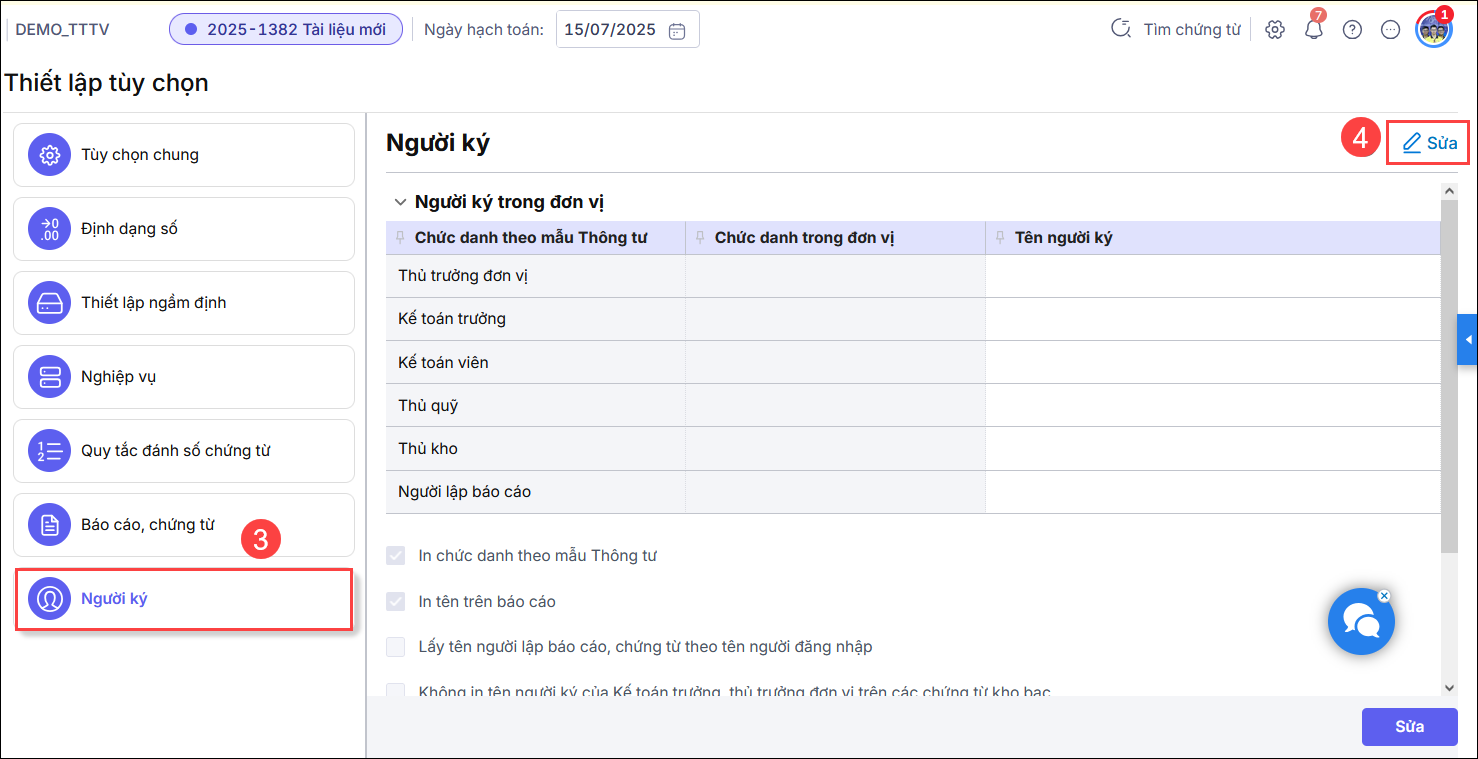Click the pin icon on Tên người ký column

click(x=1001, y=238)
